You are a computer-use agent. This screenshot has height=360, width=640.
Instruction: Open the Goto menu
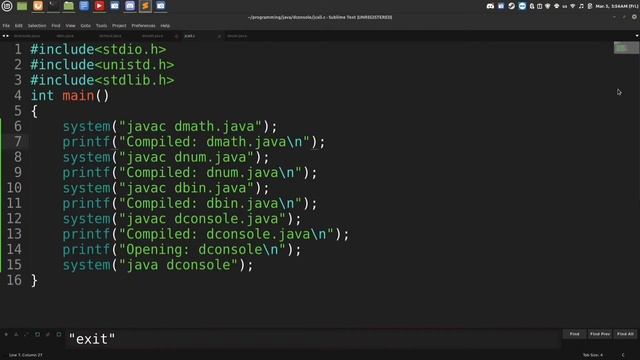click(86, 26)
